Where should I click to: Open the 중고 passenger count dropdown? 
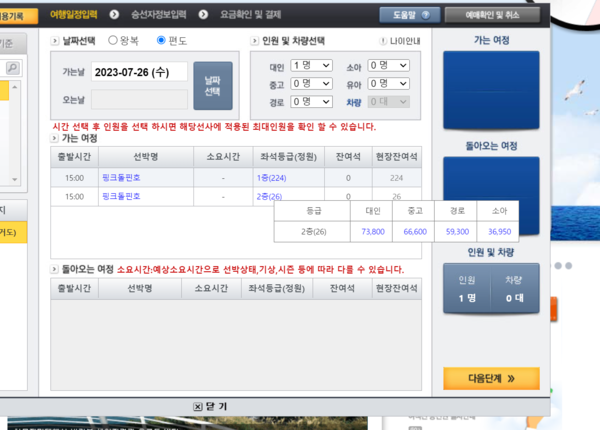click(x=311, y=83)
